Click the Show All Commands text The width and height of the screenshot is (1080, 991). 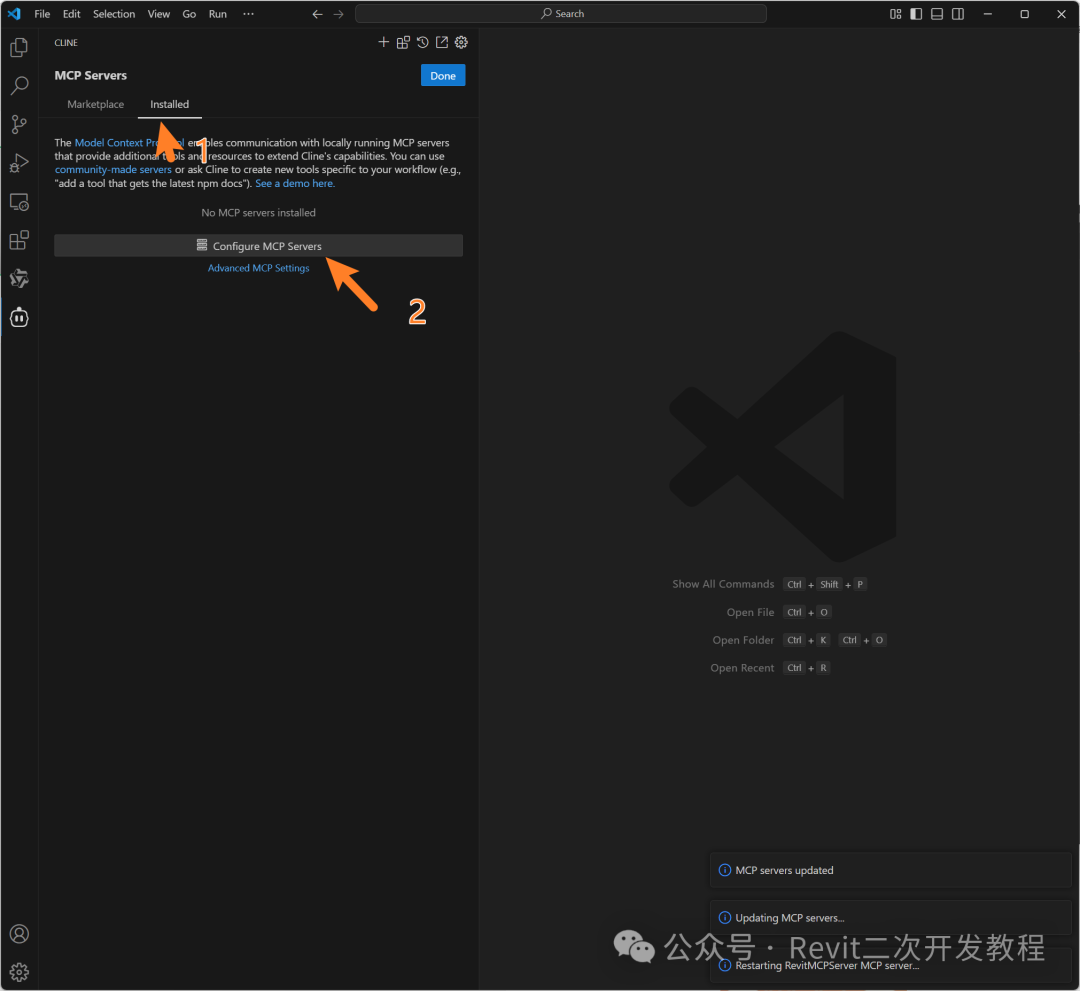tap(723, 584)
